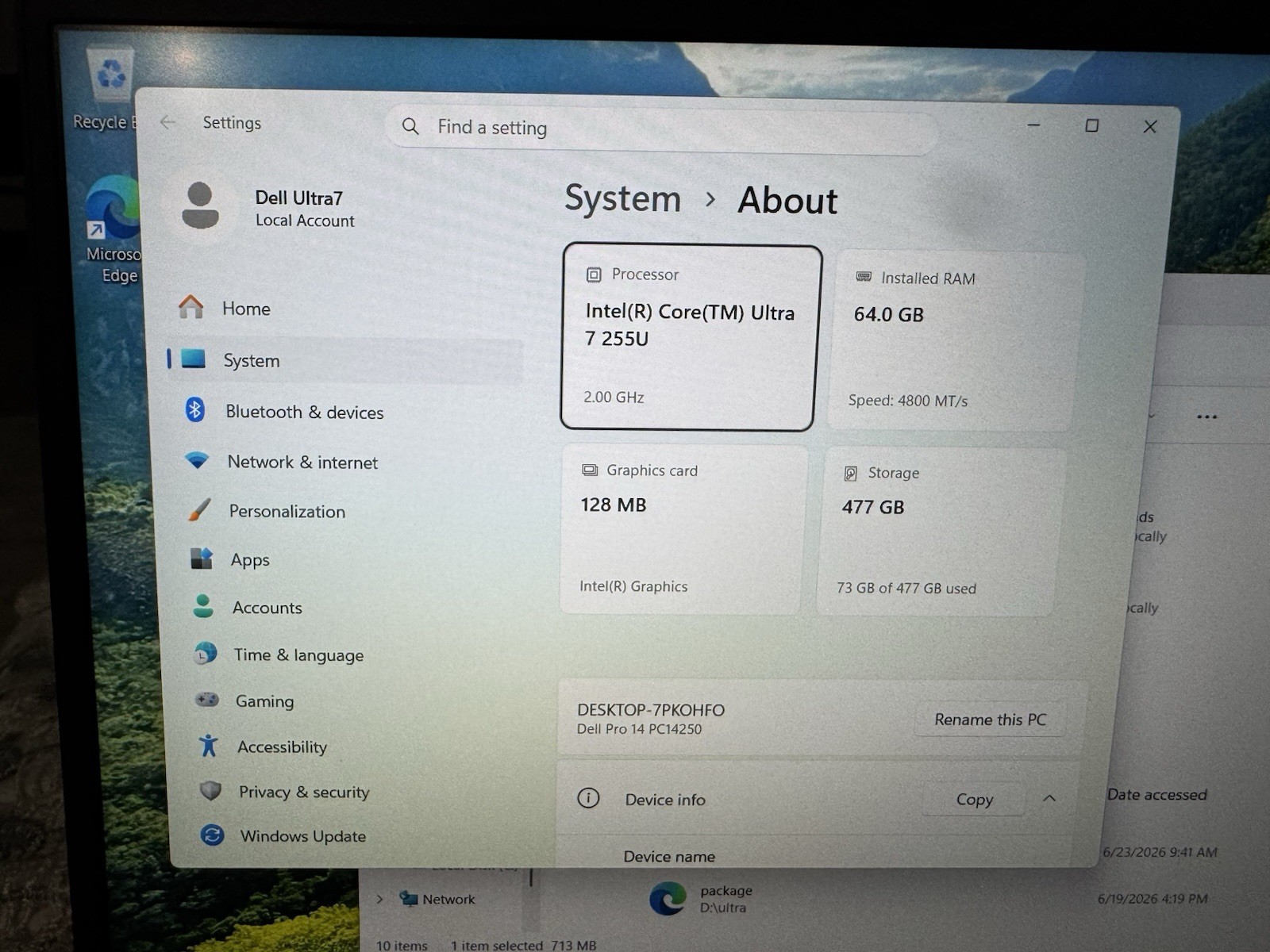This screenshot has width=1270, height=952.
Task: Select the Installed RAM card
Action: [954, 341]
